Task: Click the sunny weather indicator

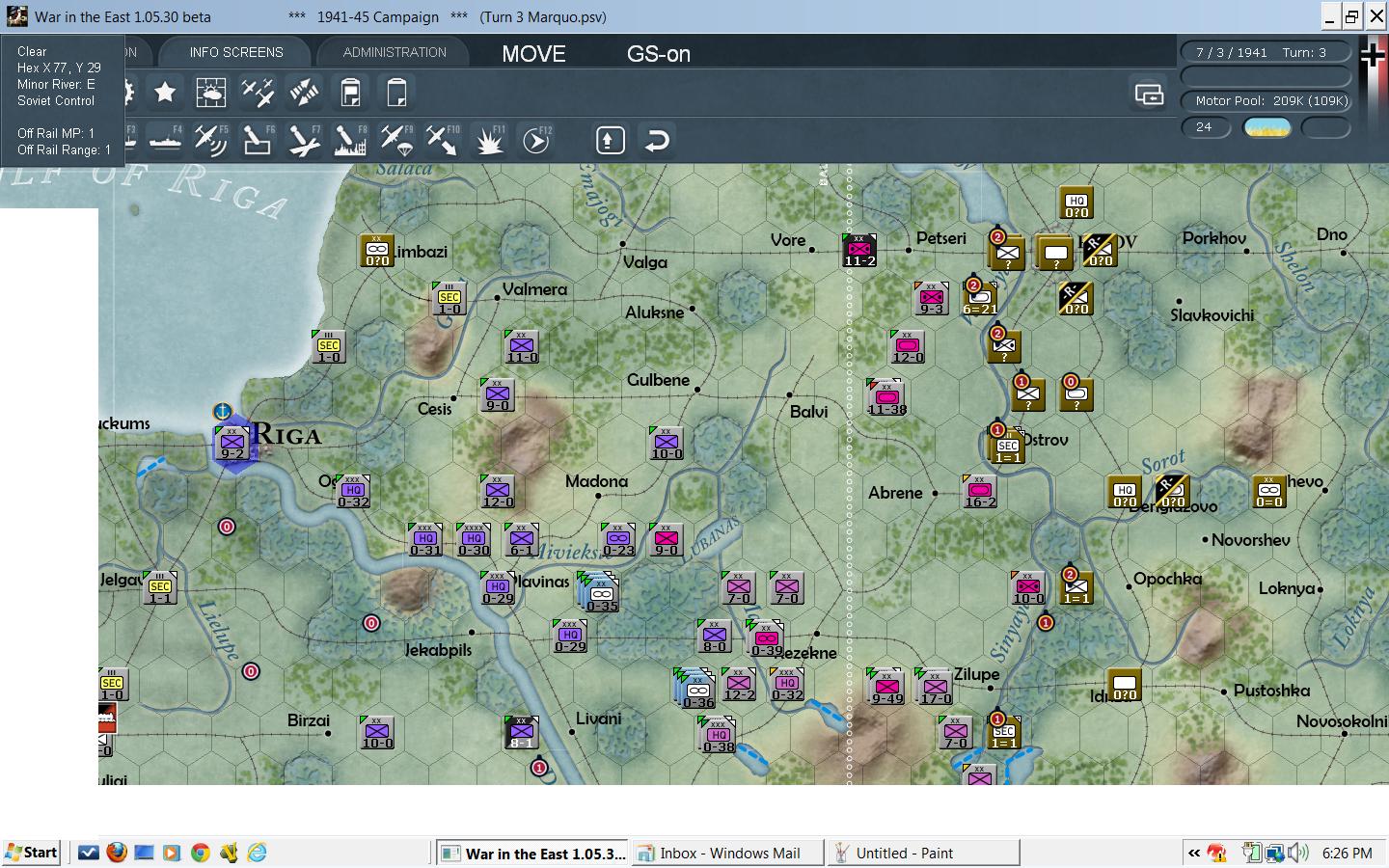Action: tap(1266, 127)
